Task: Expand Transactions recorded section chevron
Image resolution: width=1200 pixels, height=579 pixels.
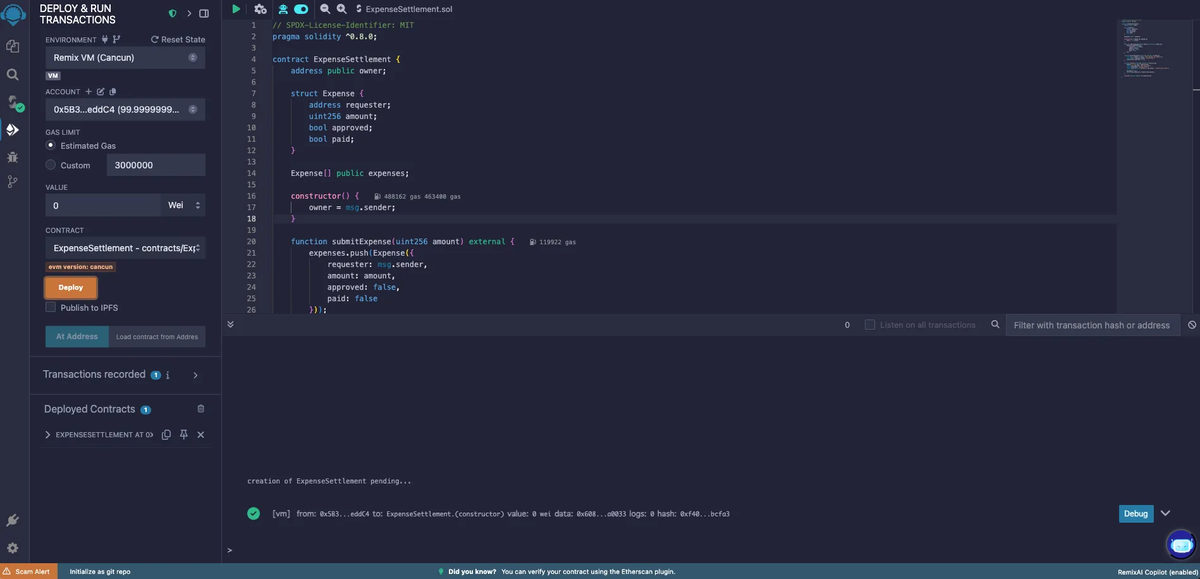Action: [x=195, y=375]
